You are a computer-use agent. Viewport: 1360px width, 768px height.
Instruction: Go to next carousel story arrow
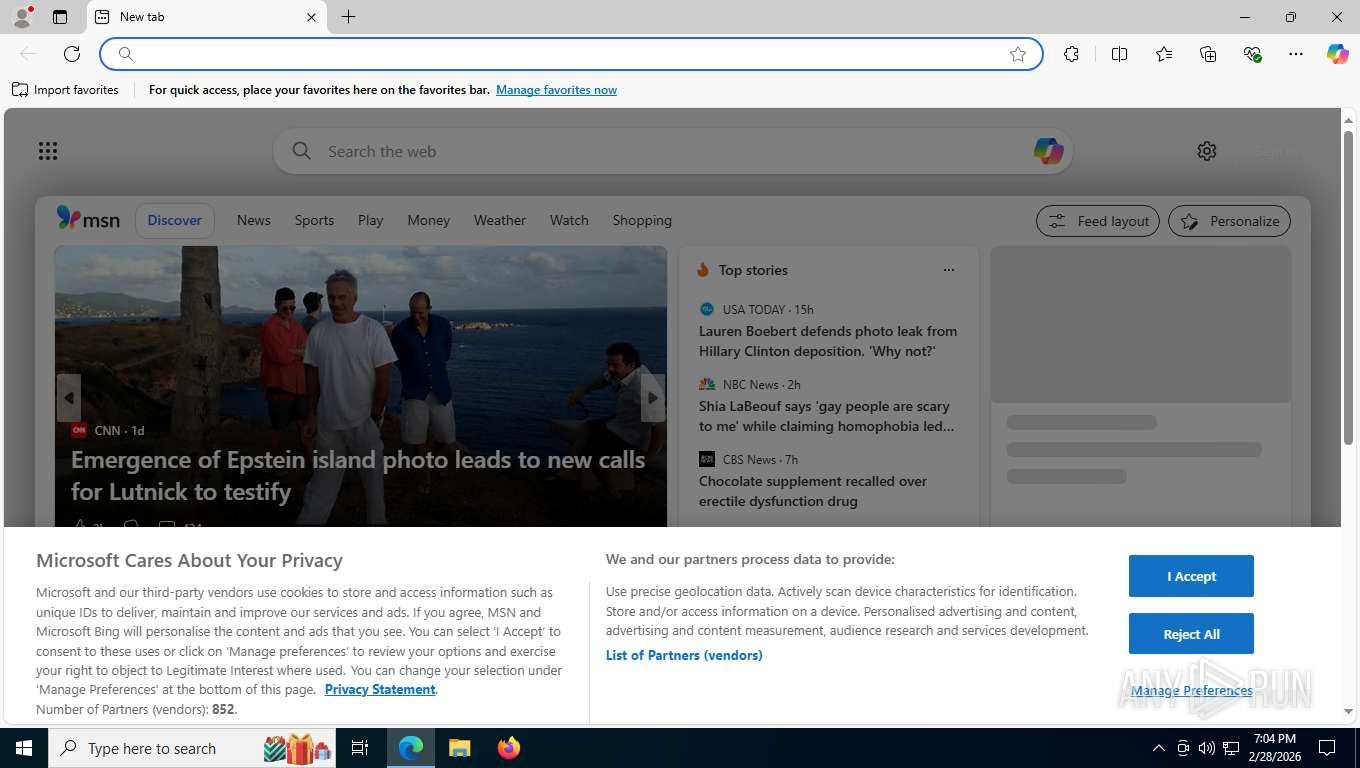pos(653,398)
